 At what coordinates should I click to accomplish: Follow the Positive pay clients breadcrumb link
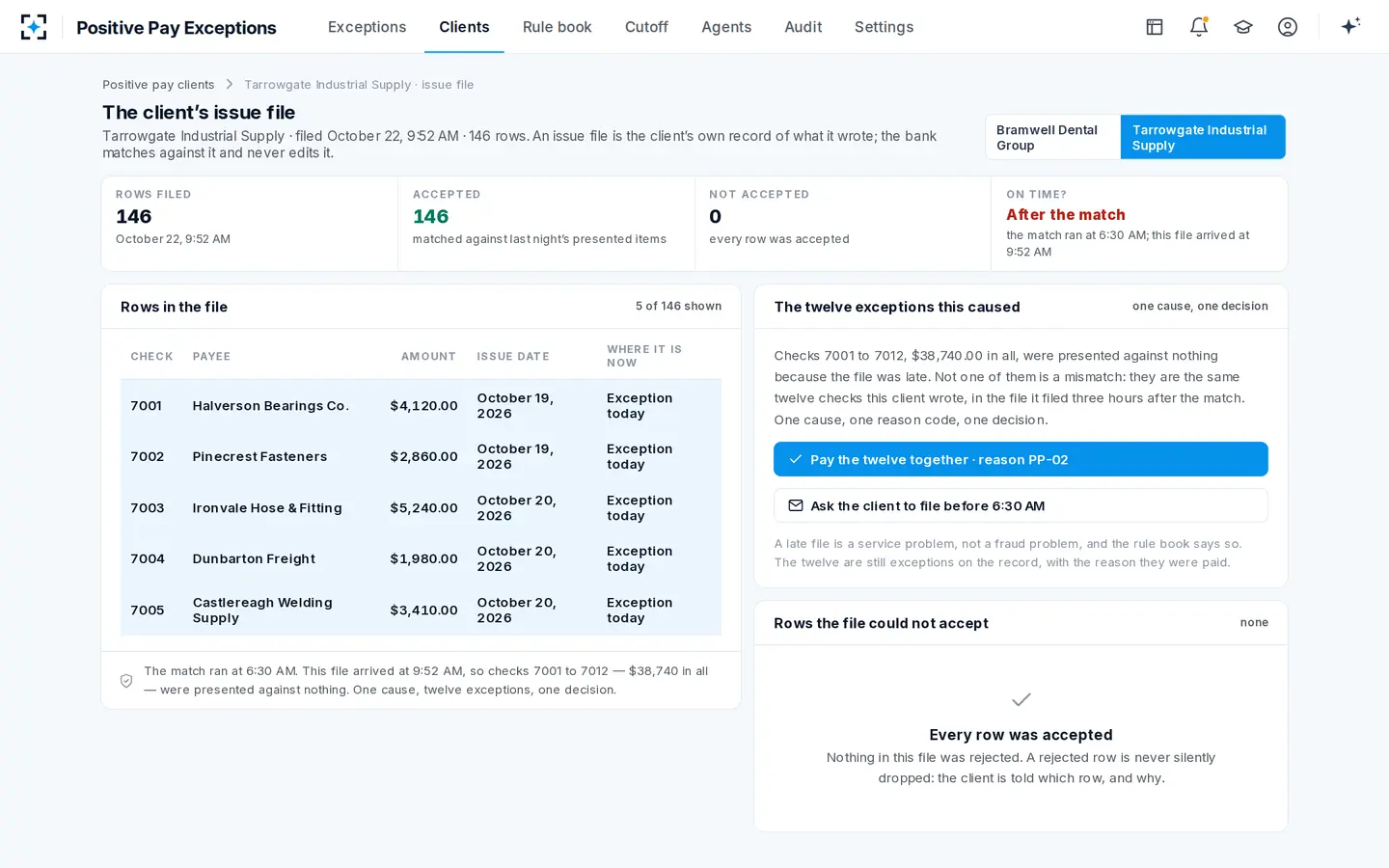tap(158, 85)
